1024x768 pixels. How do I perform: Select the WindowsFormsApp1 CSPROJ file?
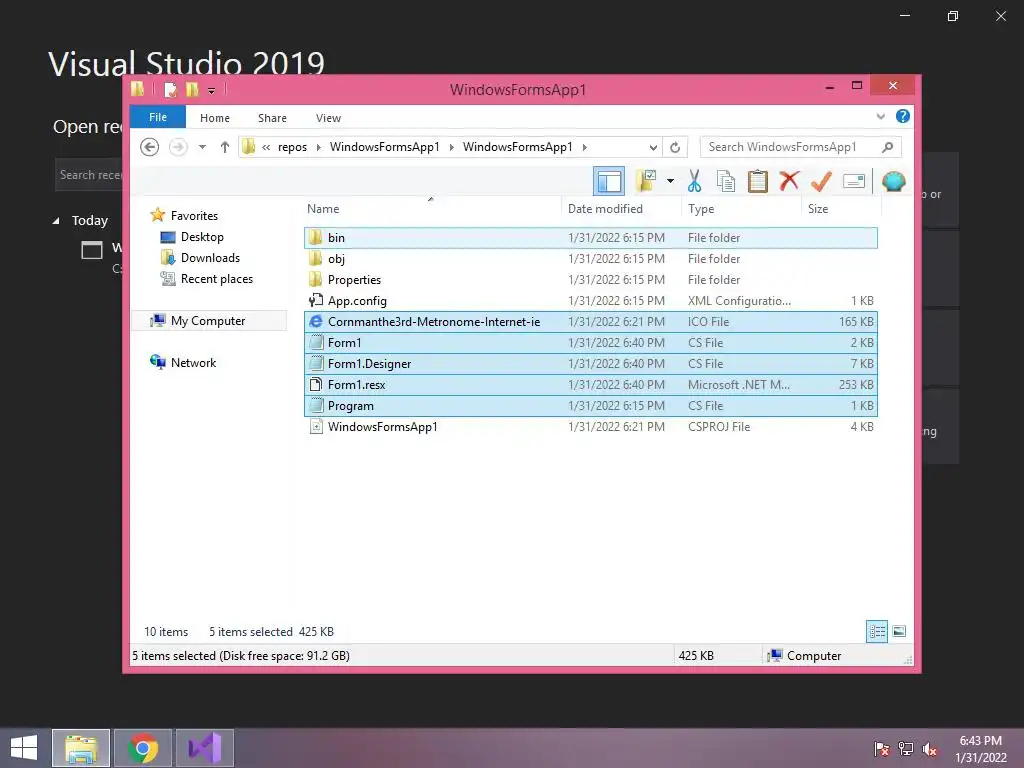(590, 426)
